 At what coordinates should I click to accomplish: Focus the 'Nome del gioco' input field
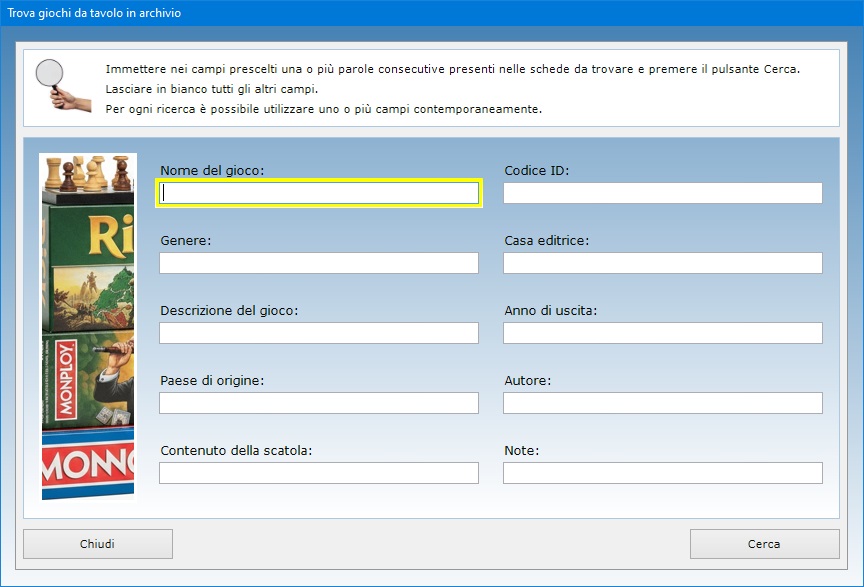(319, 193)
